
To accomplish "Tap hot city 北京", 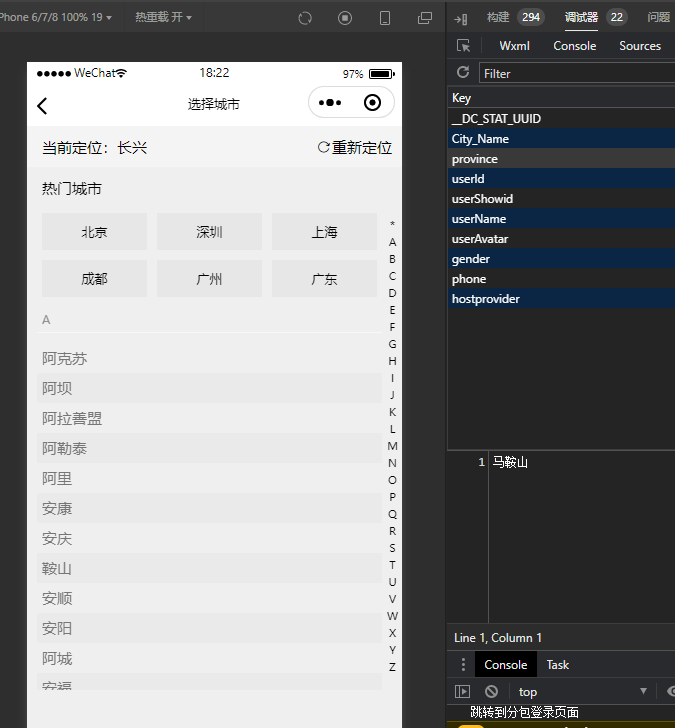I will [94, 232].
